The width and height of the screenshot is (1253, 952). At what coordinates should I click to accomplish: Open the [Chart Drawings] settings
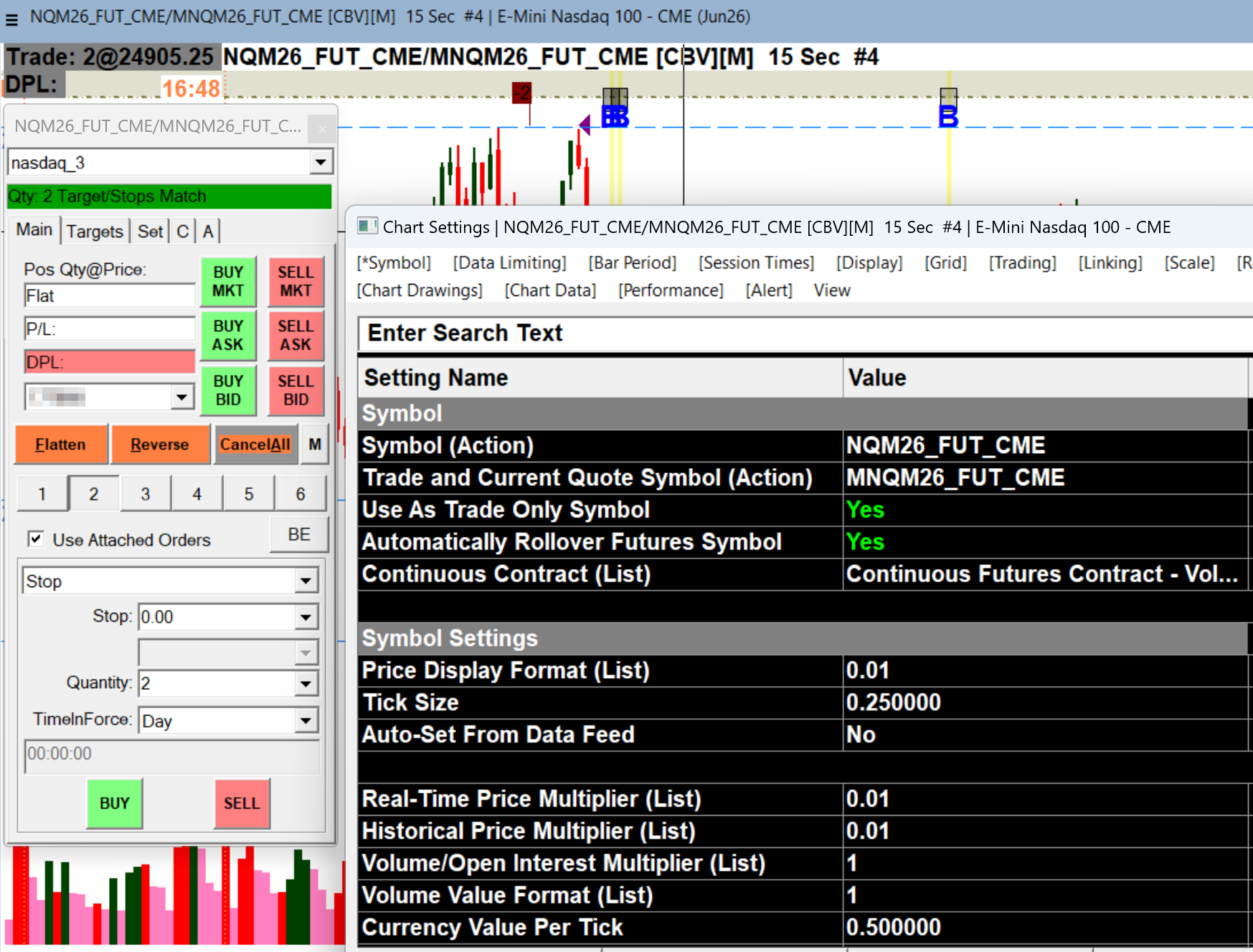click(420, 290)
